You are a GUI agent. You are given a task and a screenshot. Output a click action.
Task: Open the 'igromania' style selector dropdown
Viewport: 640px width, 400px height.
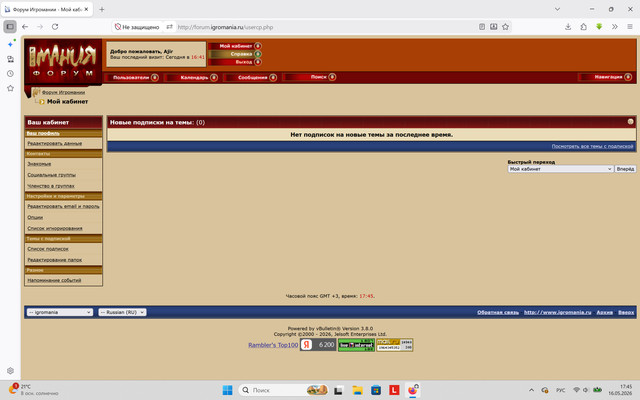(x=60, y=312)
